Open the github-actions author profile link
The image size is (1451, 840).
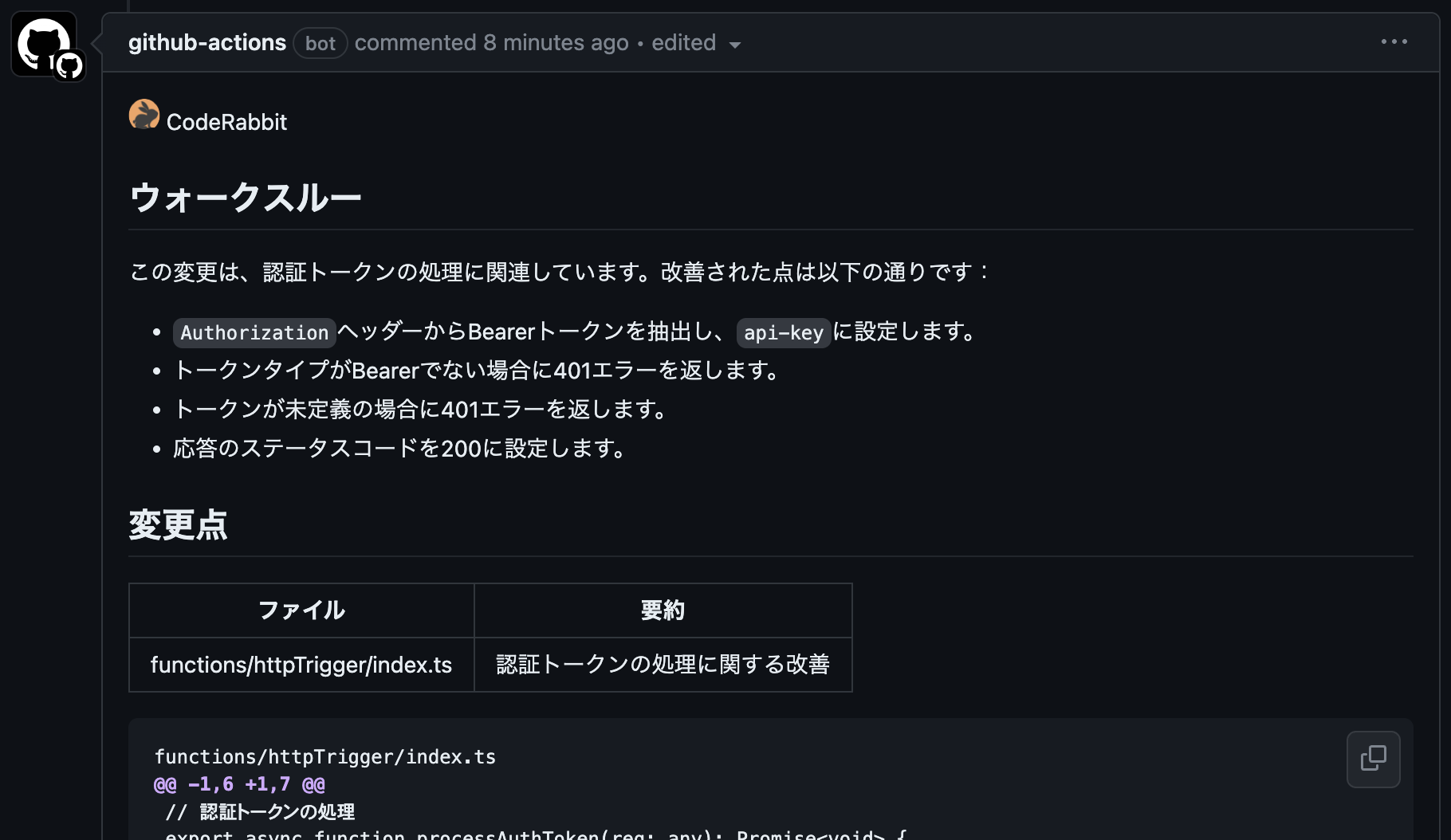[207, 42]
